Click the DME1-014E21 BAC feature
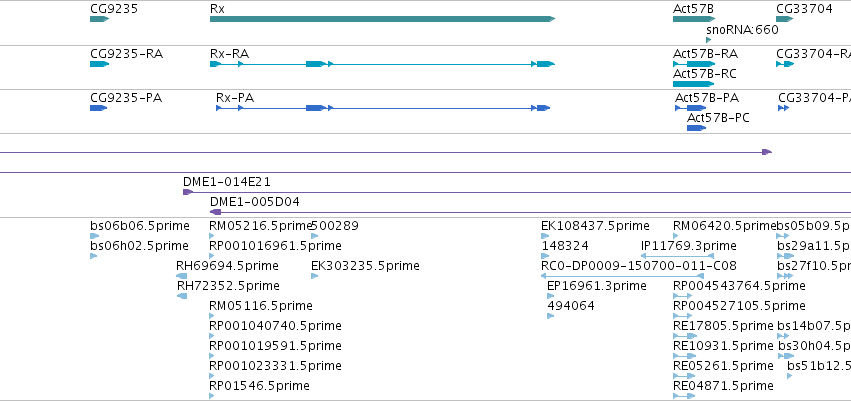Screen dimensions: 851x401 [x=517, y=192]
